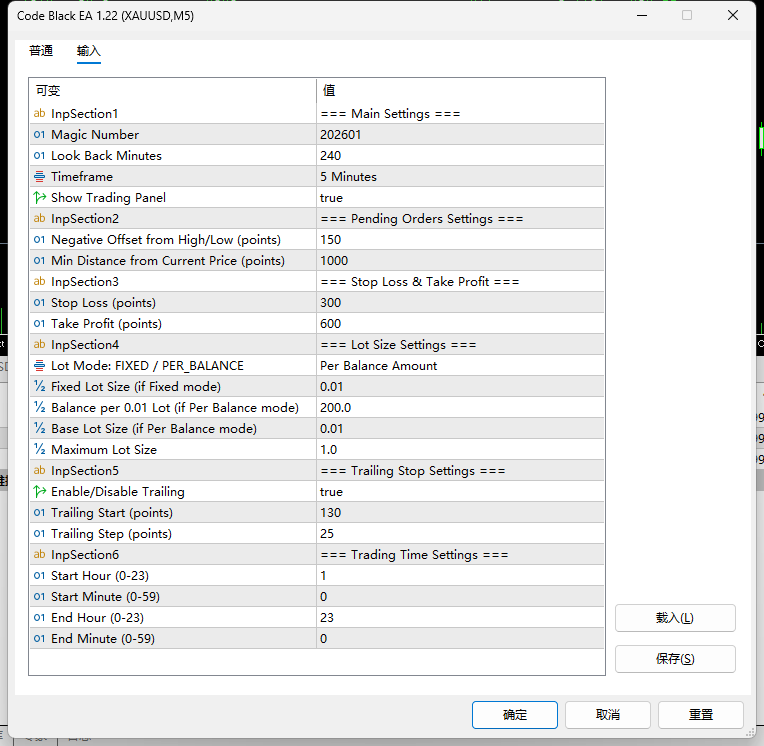The width and height of the screenshot is (764, 746).
Task: Click the 保存(S) button
Action: (x=675, y=659)
